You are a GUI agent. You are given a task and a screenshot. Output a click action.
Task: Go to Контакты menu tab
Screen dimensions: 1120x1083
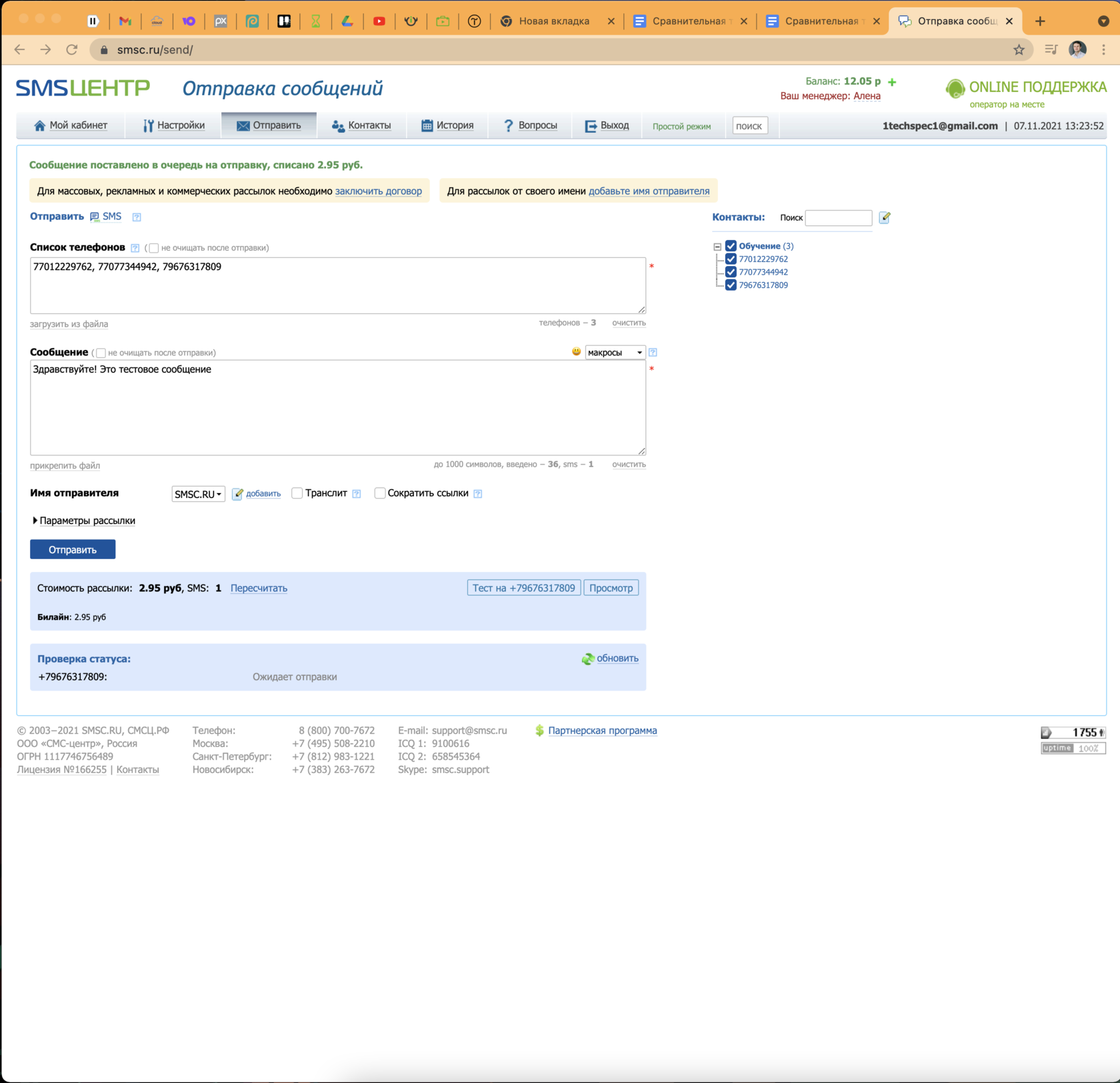[x=361, y=125]
